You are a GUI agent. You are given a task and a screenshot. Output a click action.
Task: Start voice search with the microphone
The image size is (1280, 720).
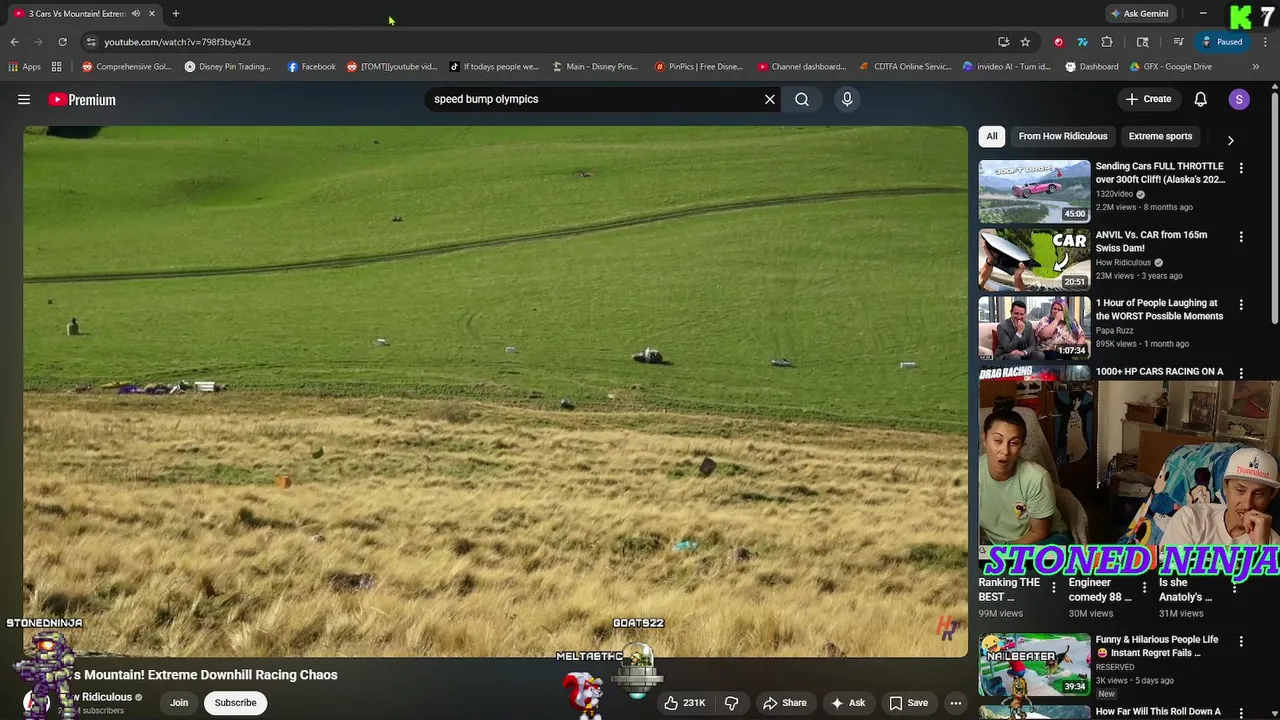tap(847, 99)
